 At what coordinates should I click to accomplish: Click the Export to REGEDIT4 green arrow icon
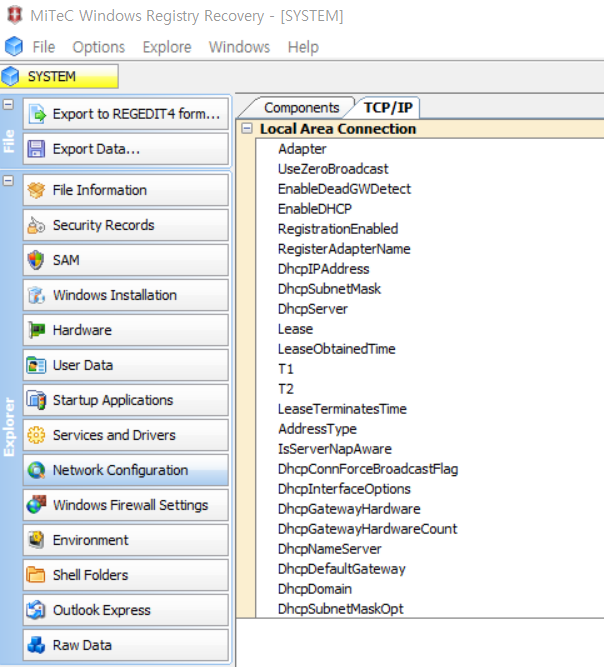pyautogui.click(x=37, y=114)
